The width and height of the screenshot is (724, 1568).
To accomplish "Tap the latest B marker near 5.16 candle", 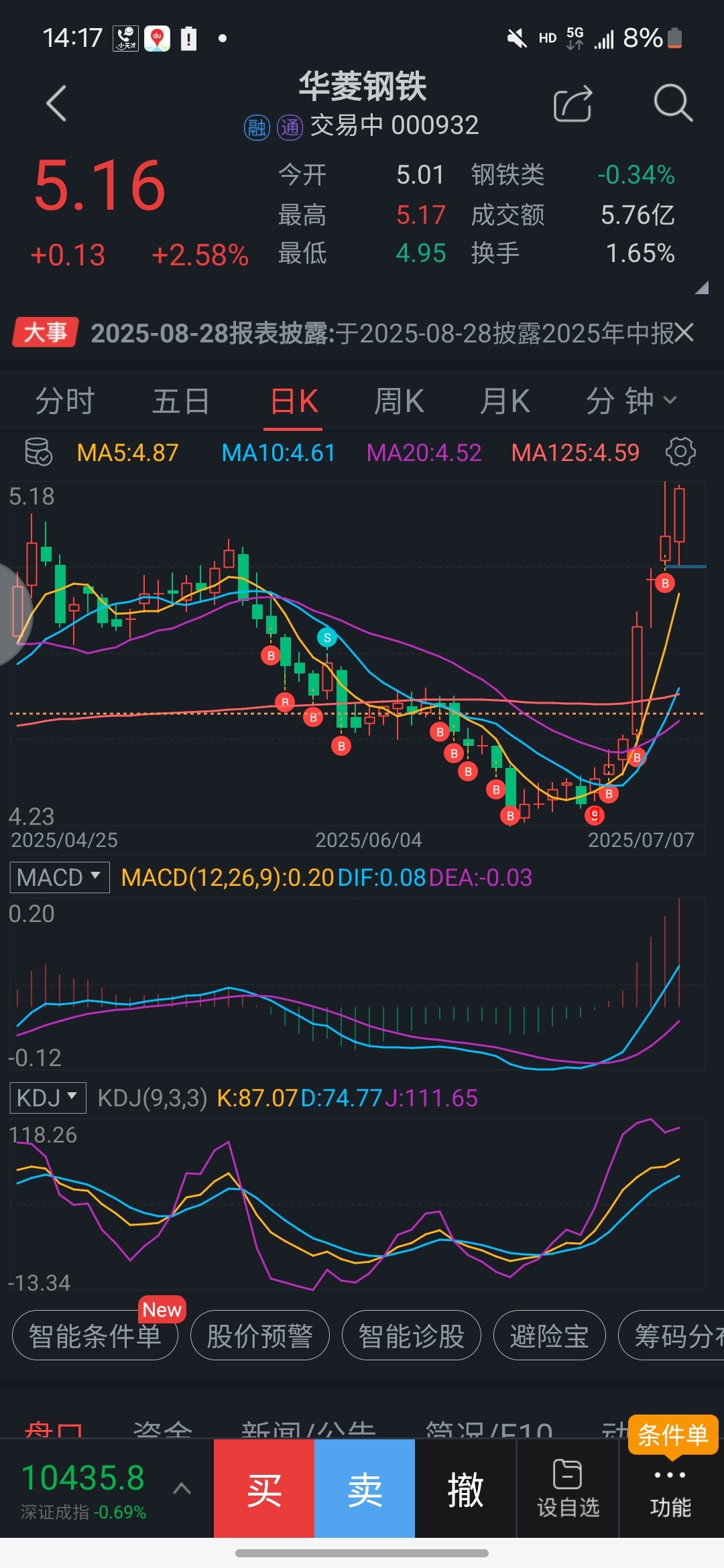I will [x=665, y=583].
